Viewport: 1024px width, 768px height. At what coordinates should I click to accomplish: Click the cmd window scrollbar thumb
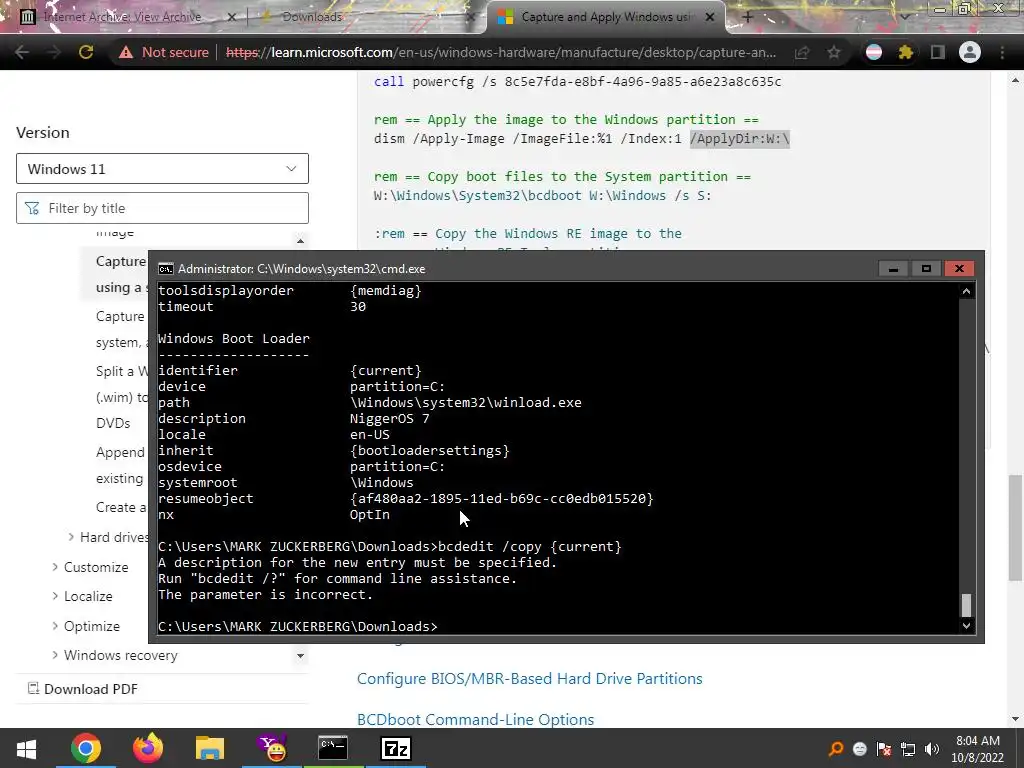pyautogui.click(x=967, y=605)
